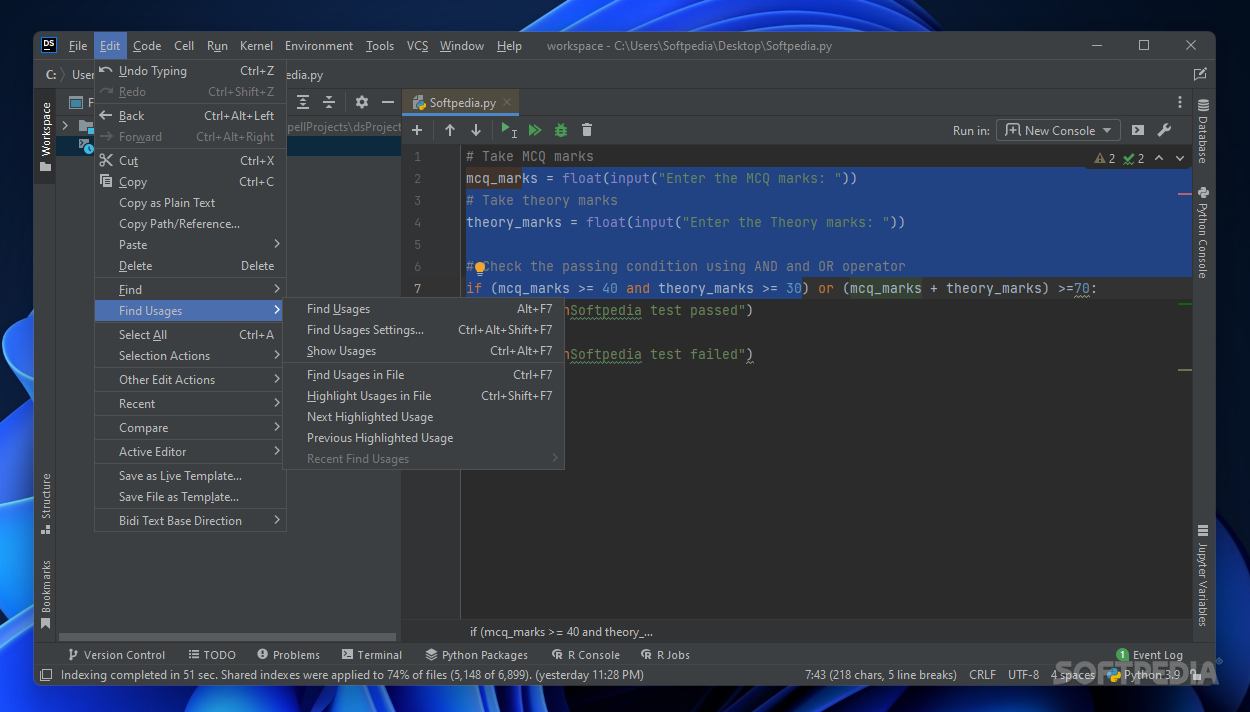The image size is (1250, 712).
Task: Expand all in the workspace panel
Action: (x=303, y=102)
